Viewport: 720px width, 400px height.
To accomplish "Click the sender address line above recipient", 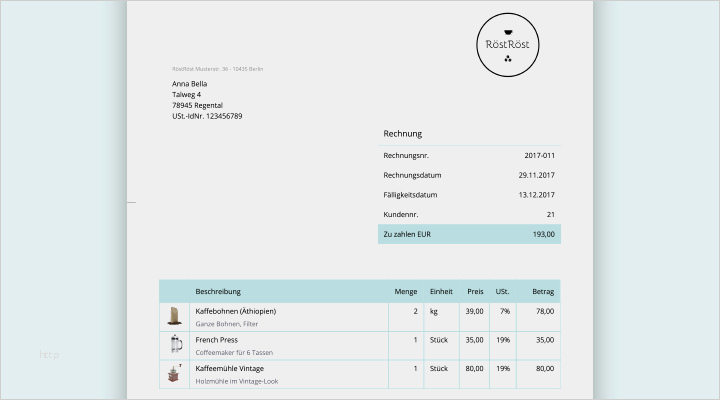I will click(217, 69).
